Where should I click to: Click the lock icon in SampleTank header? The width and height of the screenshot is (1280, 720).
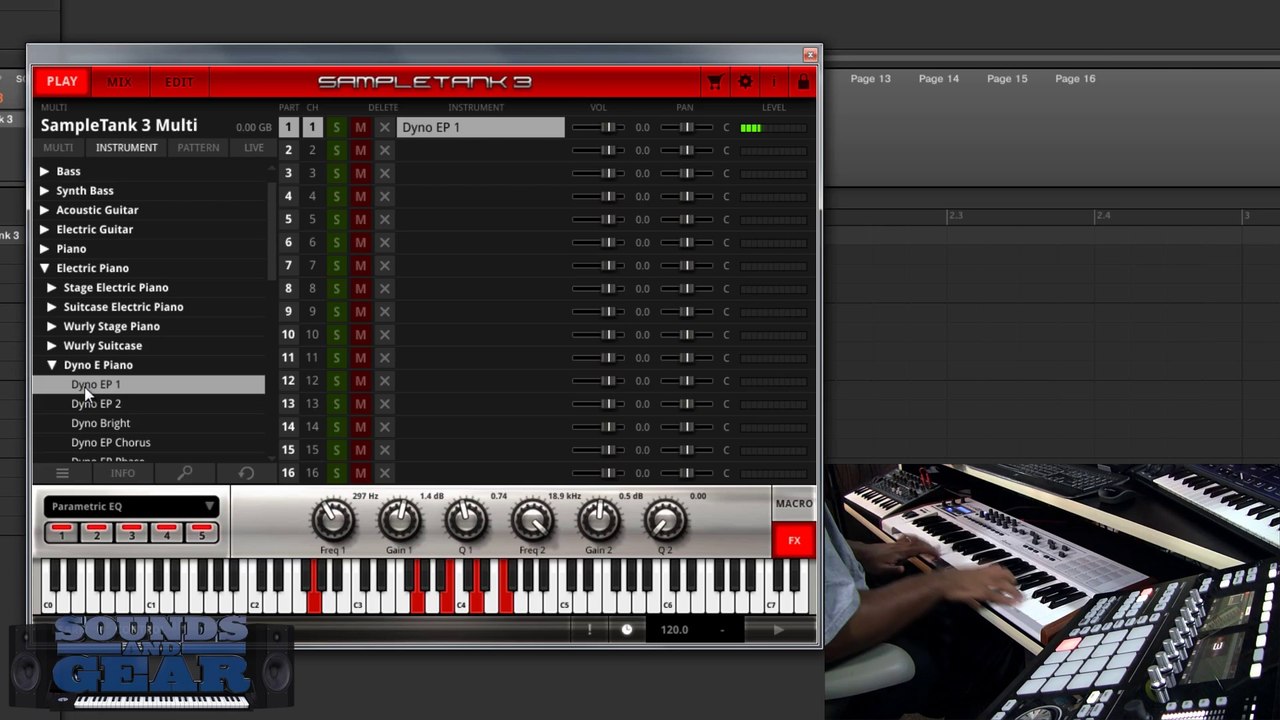[803, 82]
